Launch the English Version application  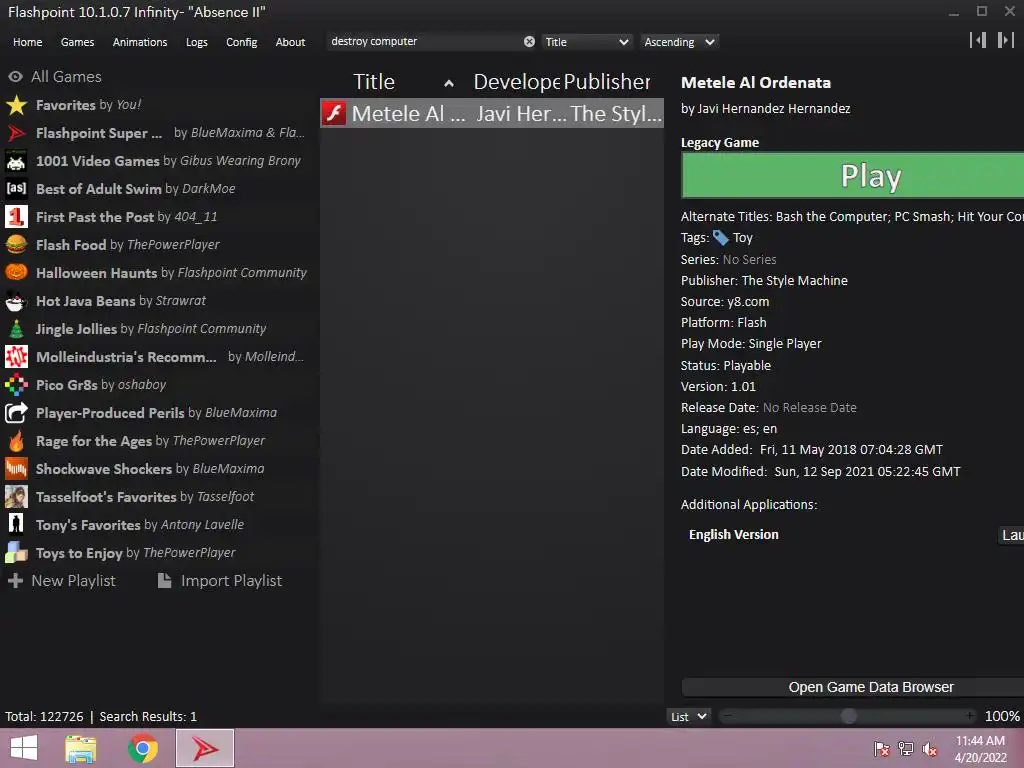1012,535
